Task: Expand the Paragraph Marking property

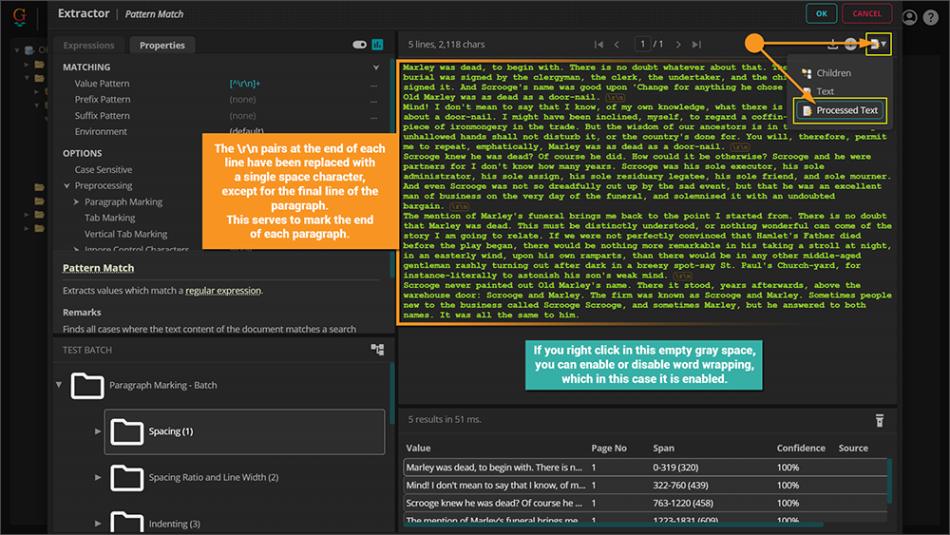Action: click(76, 202)
